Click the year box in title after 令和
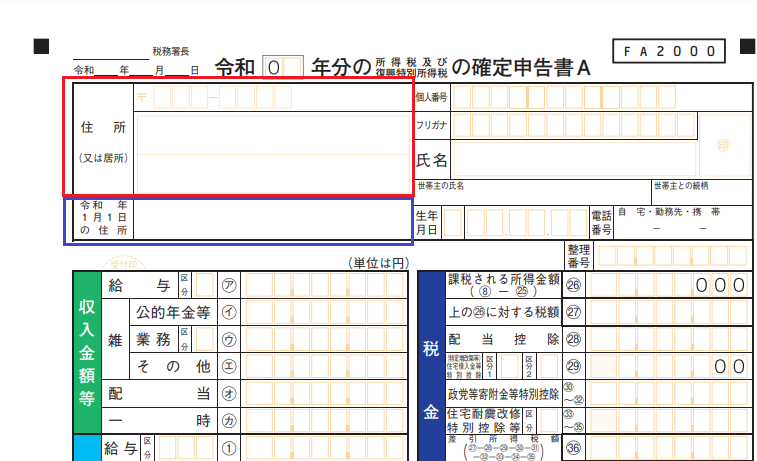Screen dimensions: 757x461 [x=283, y=67]
